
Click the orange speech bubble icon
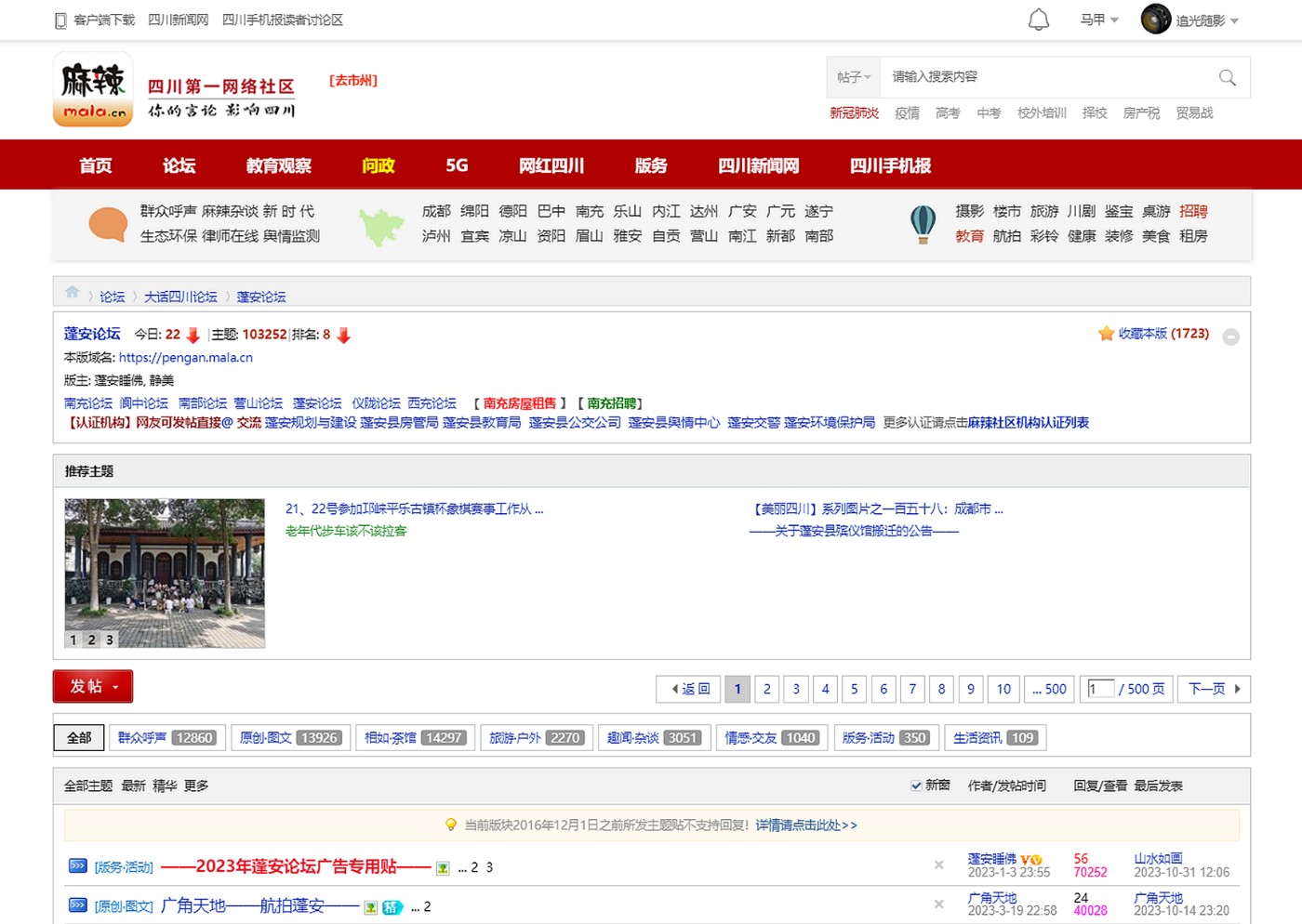[108, 224]
